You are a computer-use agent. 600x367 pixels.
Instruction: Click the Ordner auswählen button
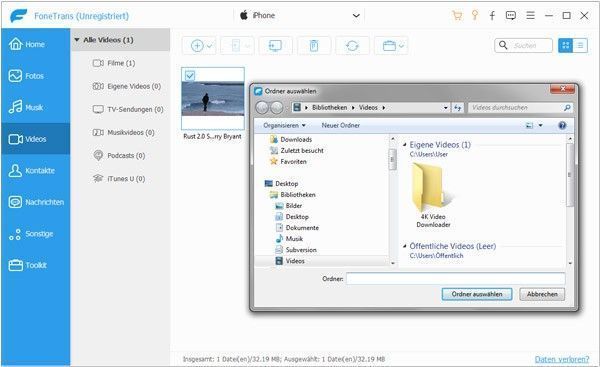coord(477,294)
